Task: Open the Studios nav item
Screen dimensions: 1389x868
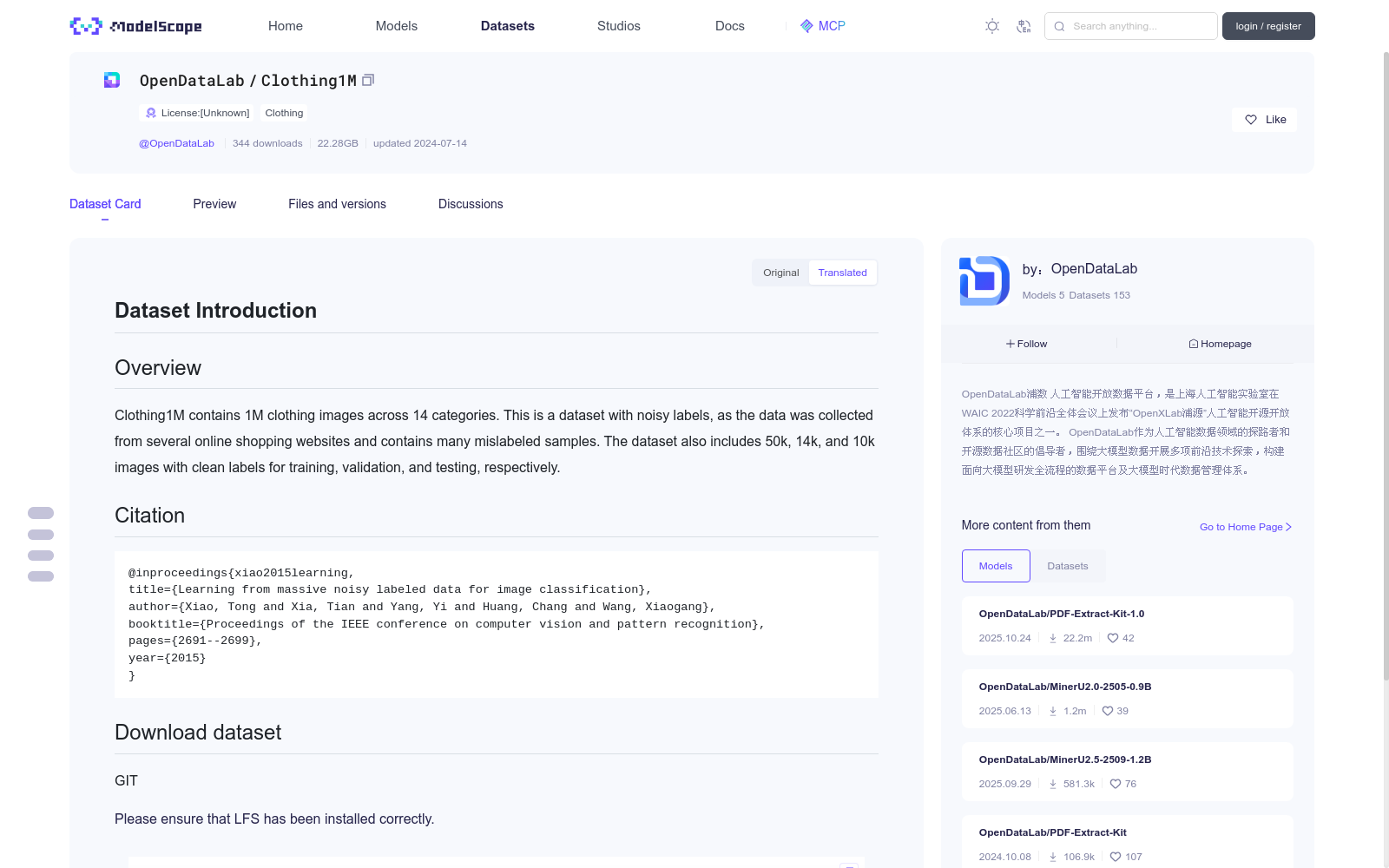Action: click(619, 26)
